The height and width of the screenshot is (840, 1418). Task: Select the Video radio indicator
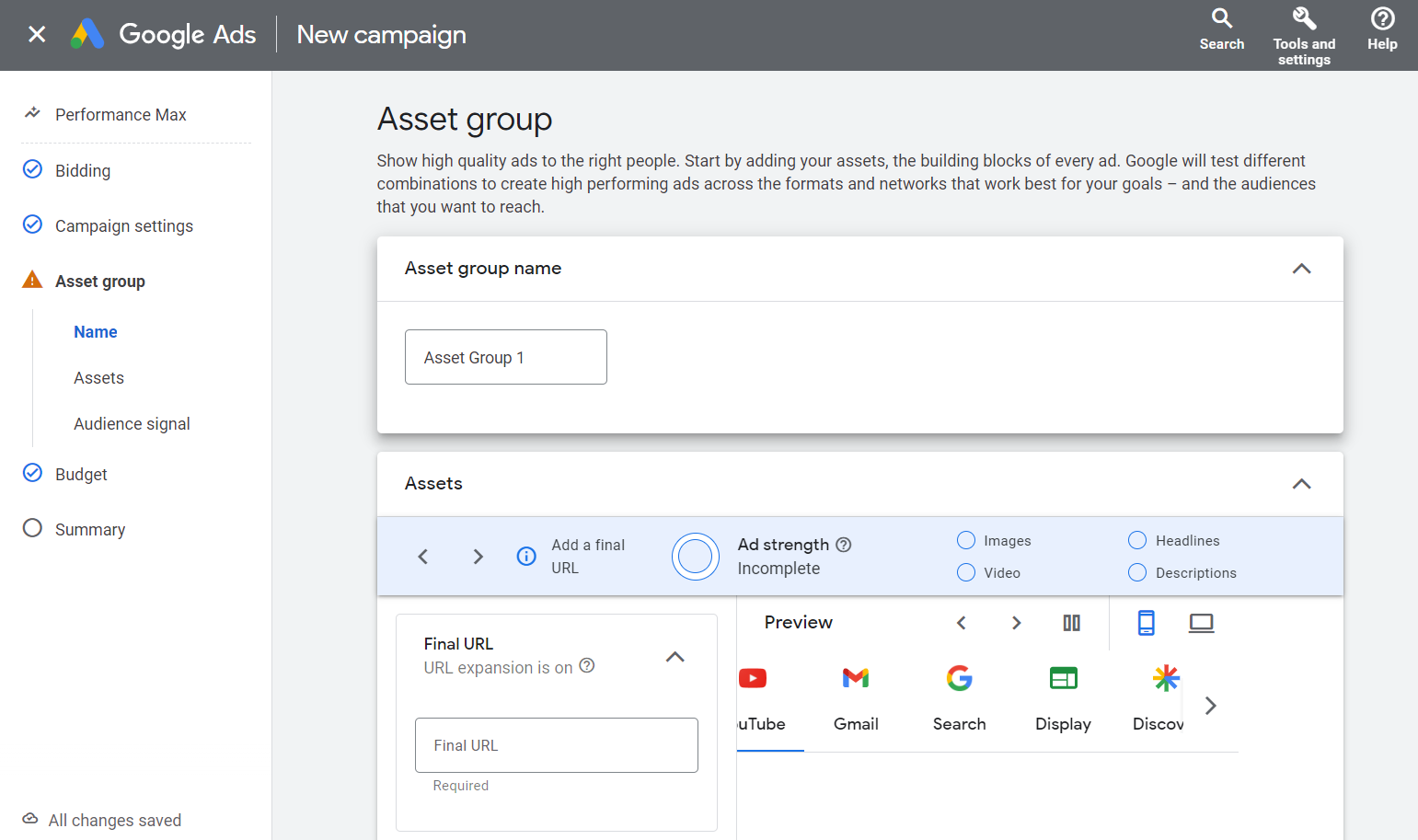pyautogui.click(x=966, y=572)
